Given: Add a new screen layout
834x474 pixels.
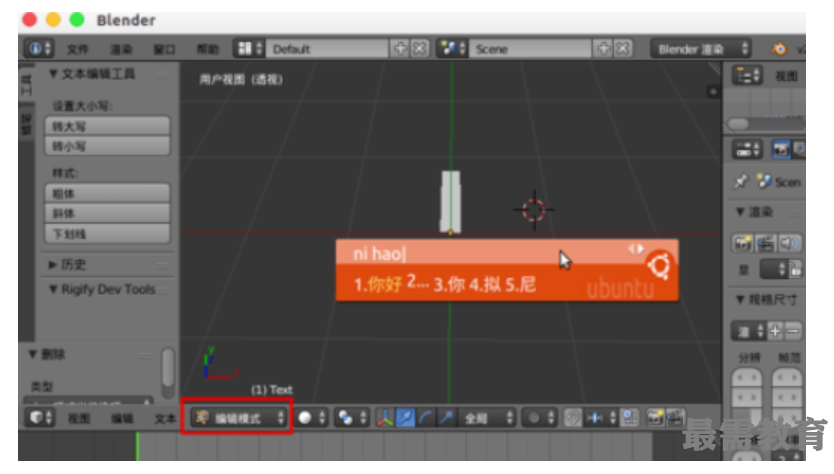Looking at the screenshot, I should coord(399,49).
